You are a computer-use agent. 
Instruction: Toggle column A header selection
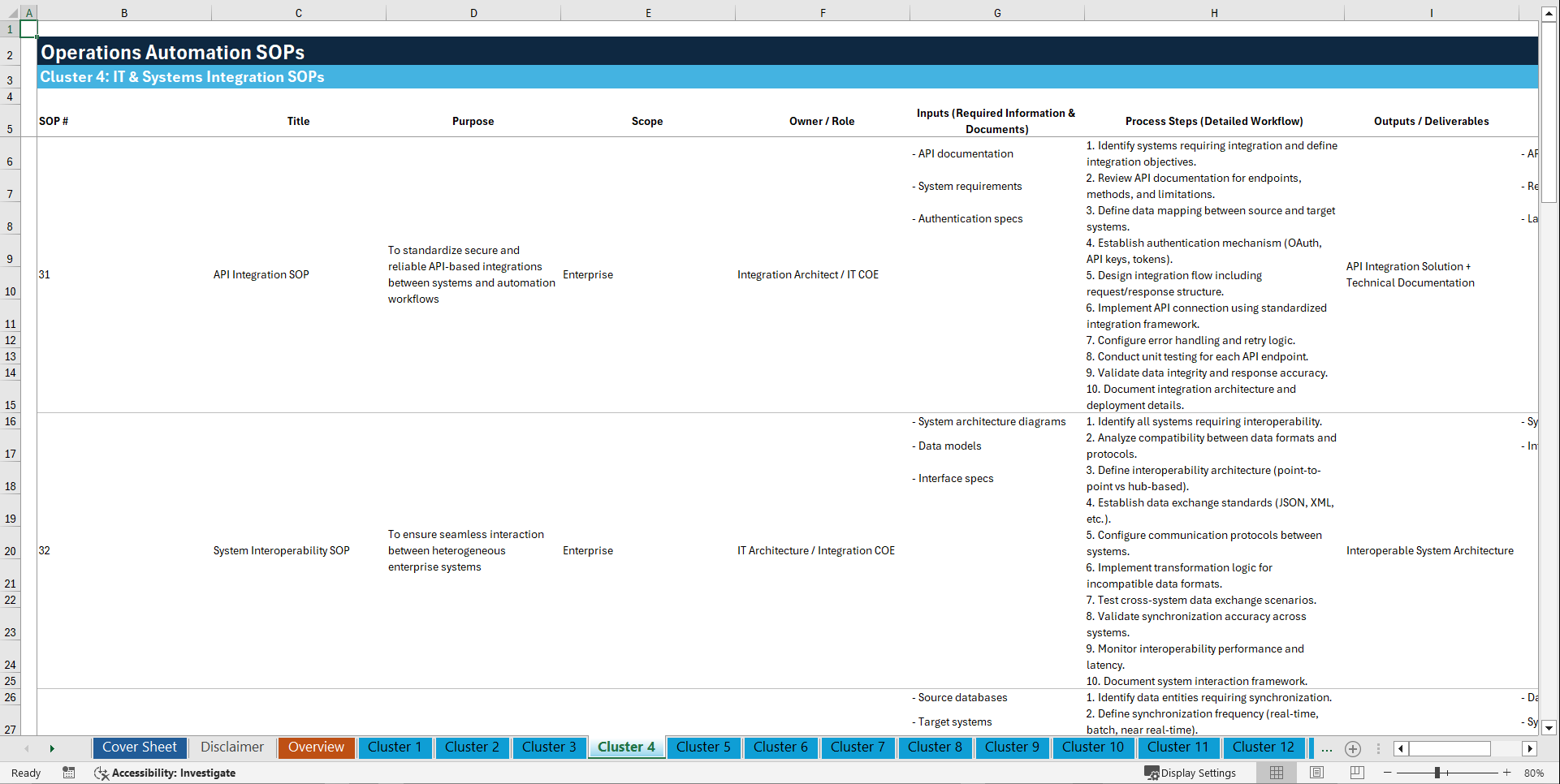(30, 13)
